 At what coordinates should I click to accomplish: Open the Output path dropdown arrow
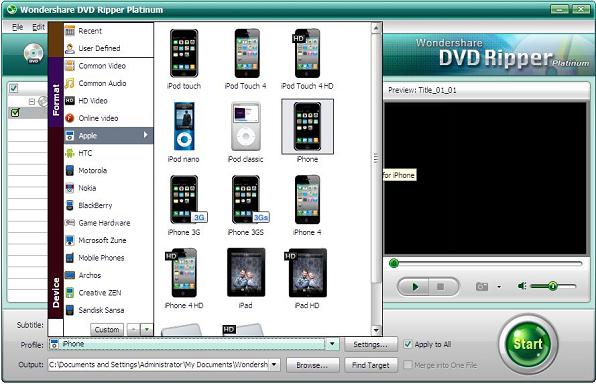click(274, 365)
